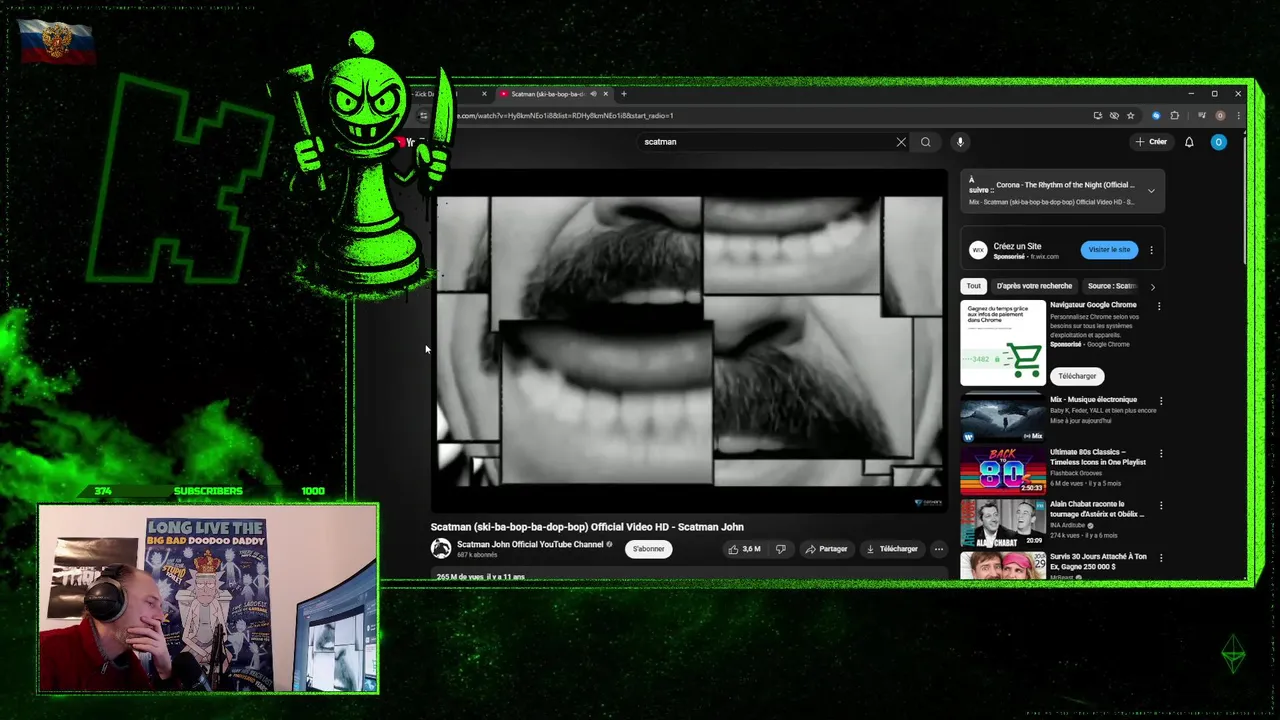This screenshot has height=720, width=1280.
Task: Bookmark this page with the star icon
Action: tap(1131, 115)
